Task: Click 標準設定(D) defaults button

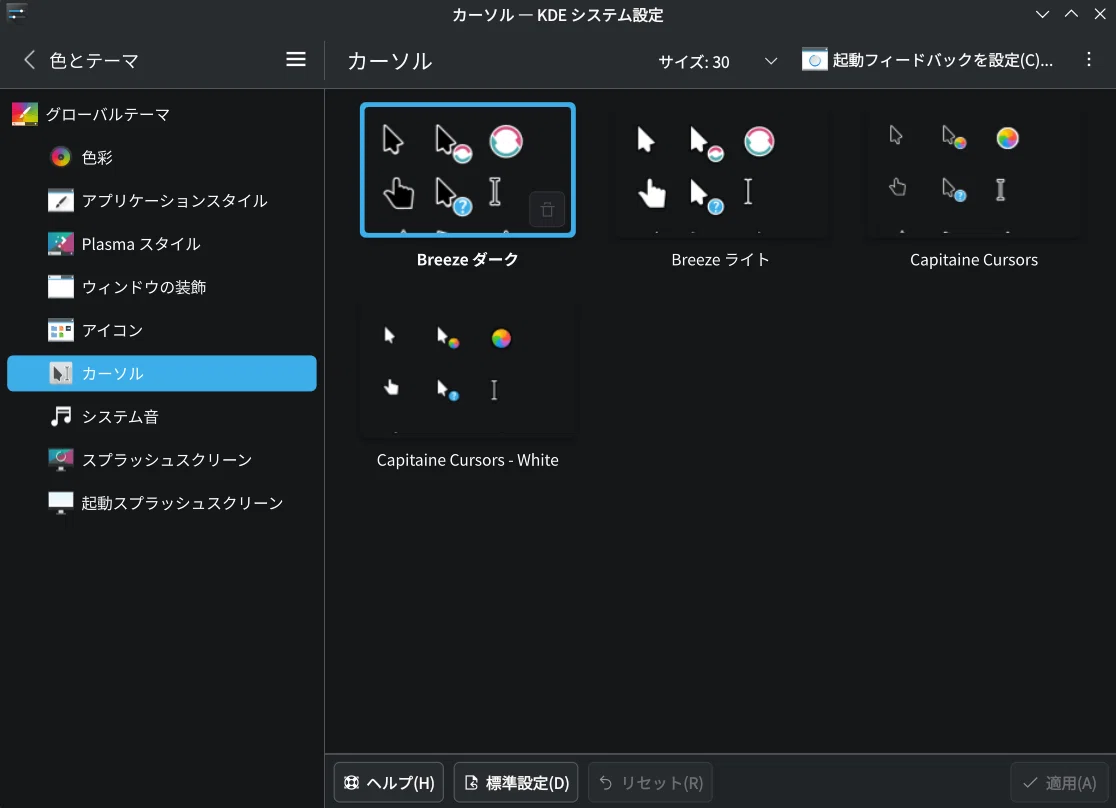Action: (516, 782)
